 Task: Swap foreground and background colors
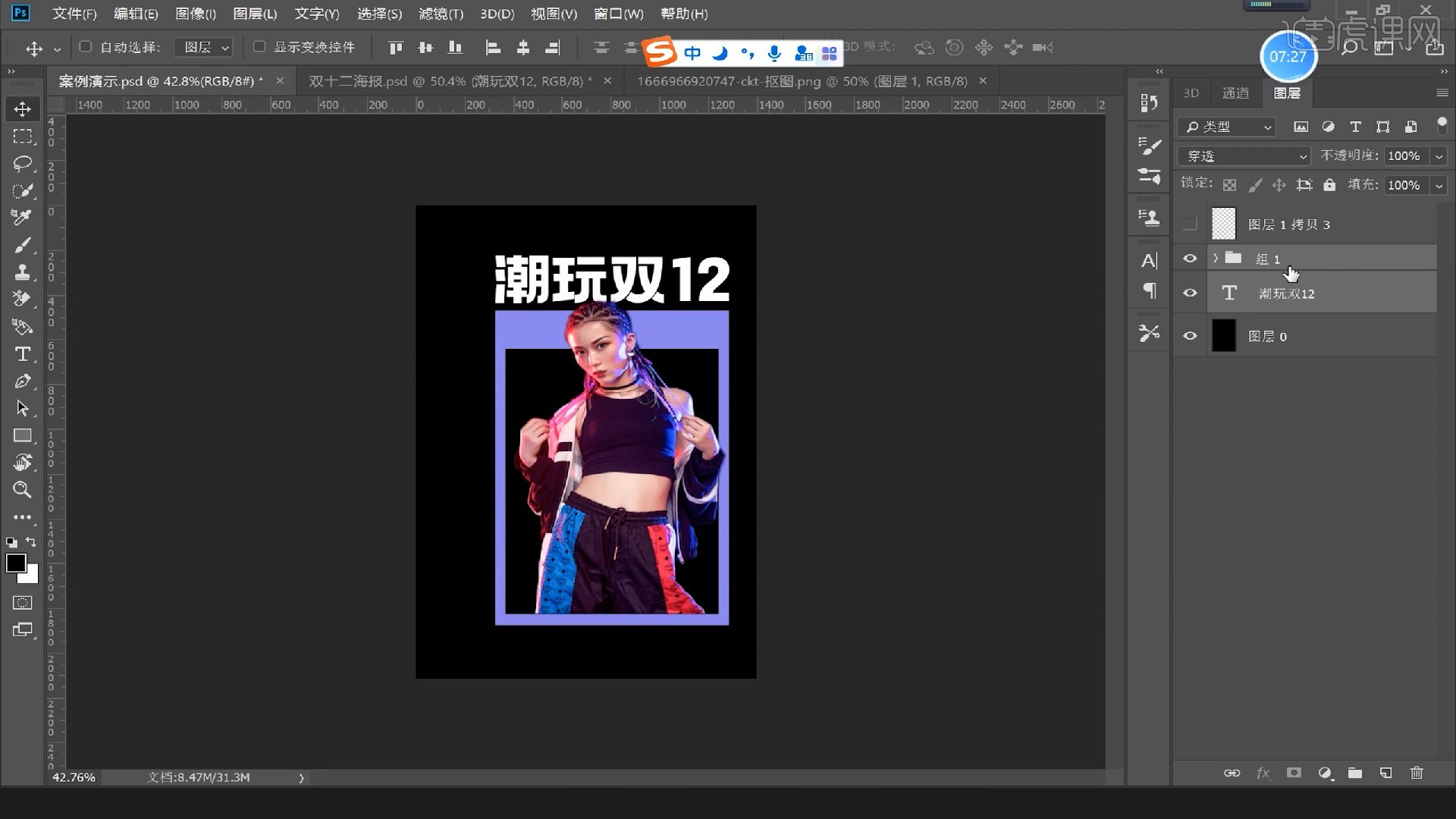[x=31, y=542]
